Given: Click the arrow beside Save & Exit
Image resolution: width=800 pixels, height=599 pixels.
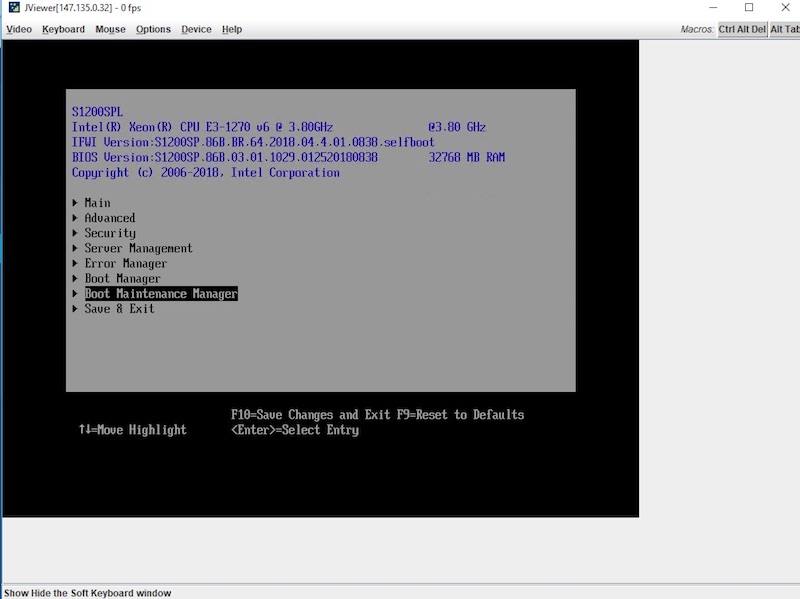Looking at the screenshot, I should pyautogui.click(x=75, y=309).
